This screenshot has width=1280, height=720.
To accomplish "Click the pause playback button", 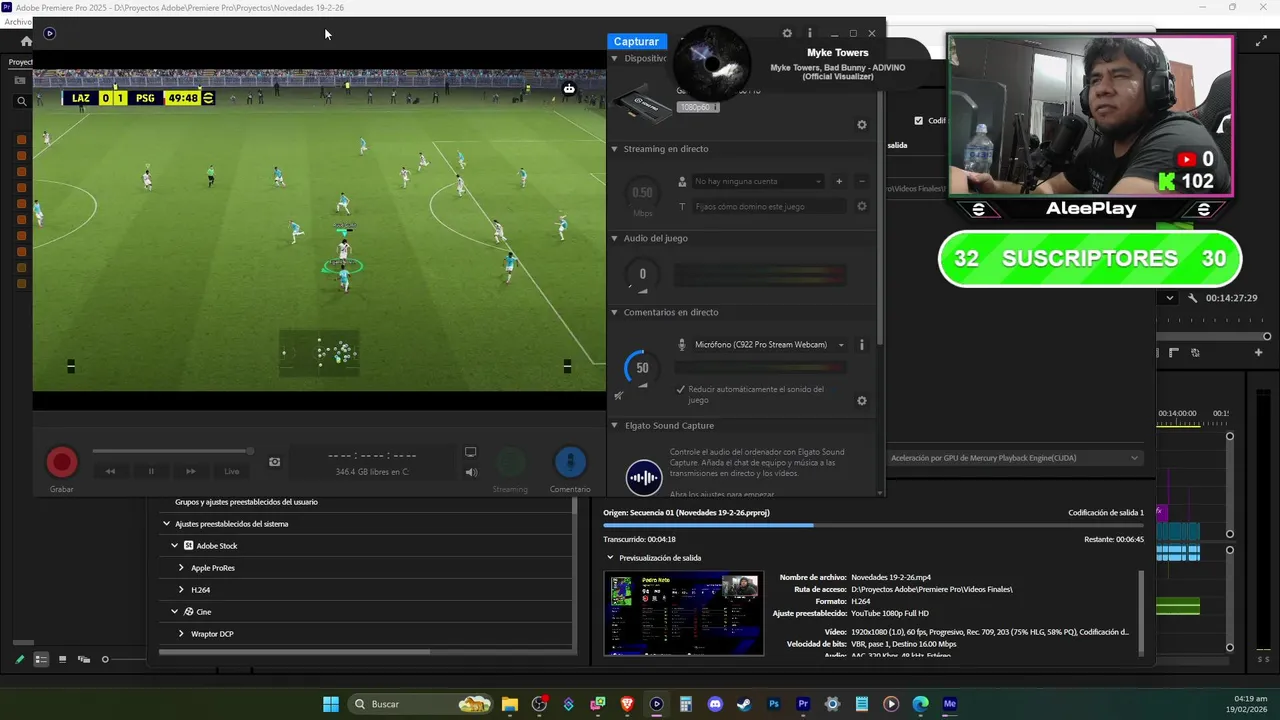I will [151, 471].
